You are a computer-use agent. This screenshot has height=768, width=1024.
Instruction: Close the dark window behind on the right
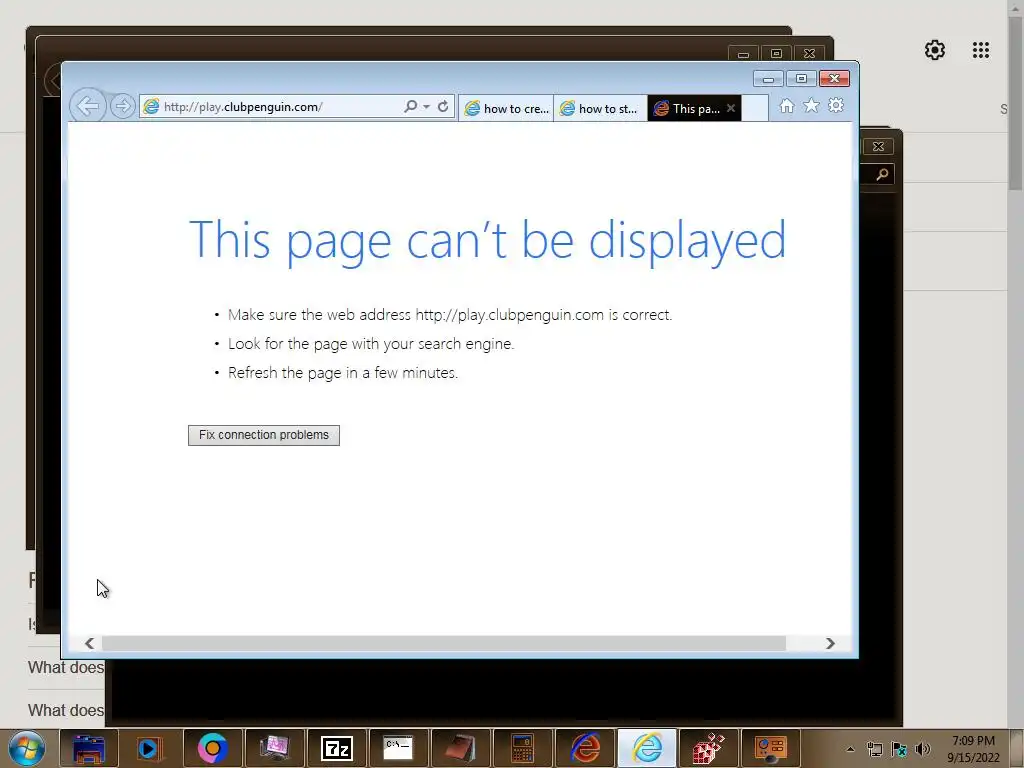(x=878, y=146)
